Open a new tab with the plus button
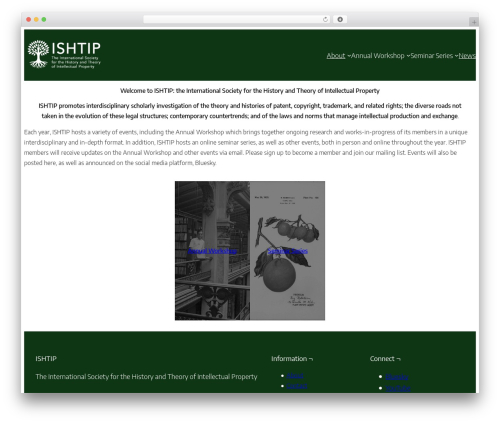The image size is (500, 423). click(474, 22)
